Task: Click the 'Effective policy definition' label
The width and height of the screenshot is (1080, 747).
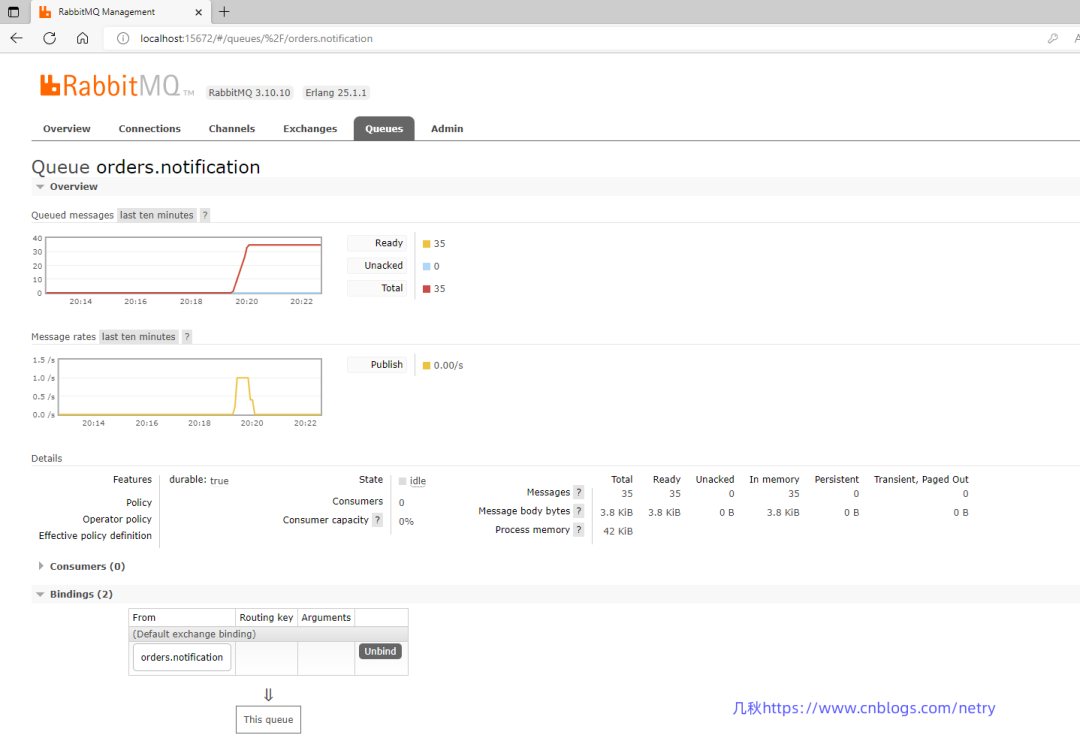Action: 95,536
